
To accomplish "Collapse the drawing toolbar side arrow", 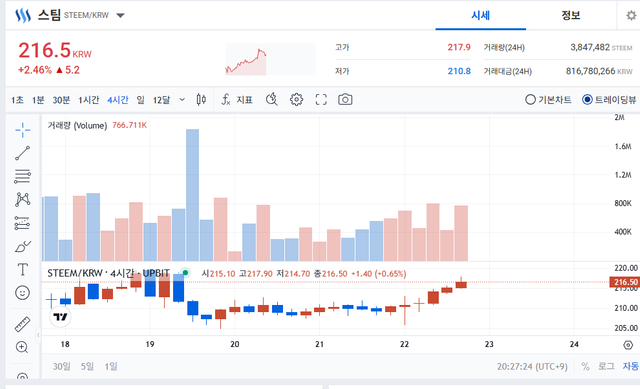I will [38, 335].
